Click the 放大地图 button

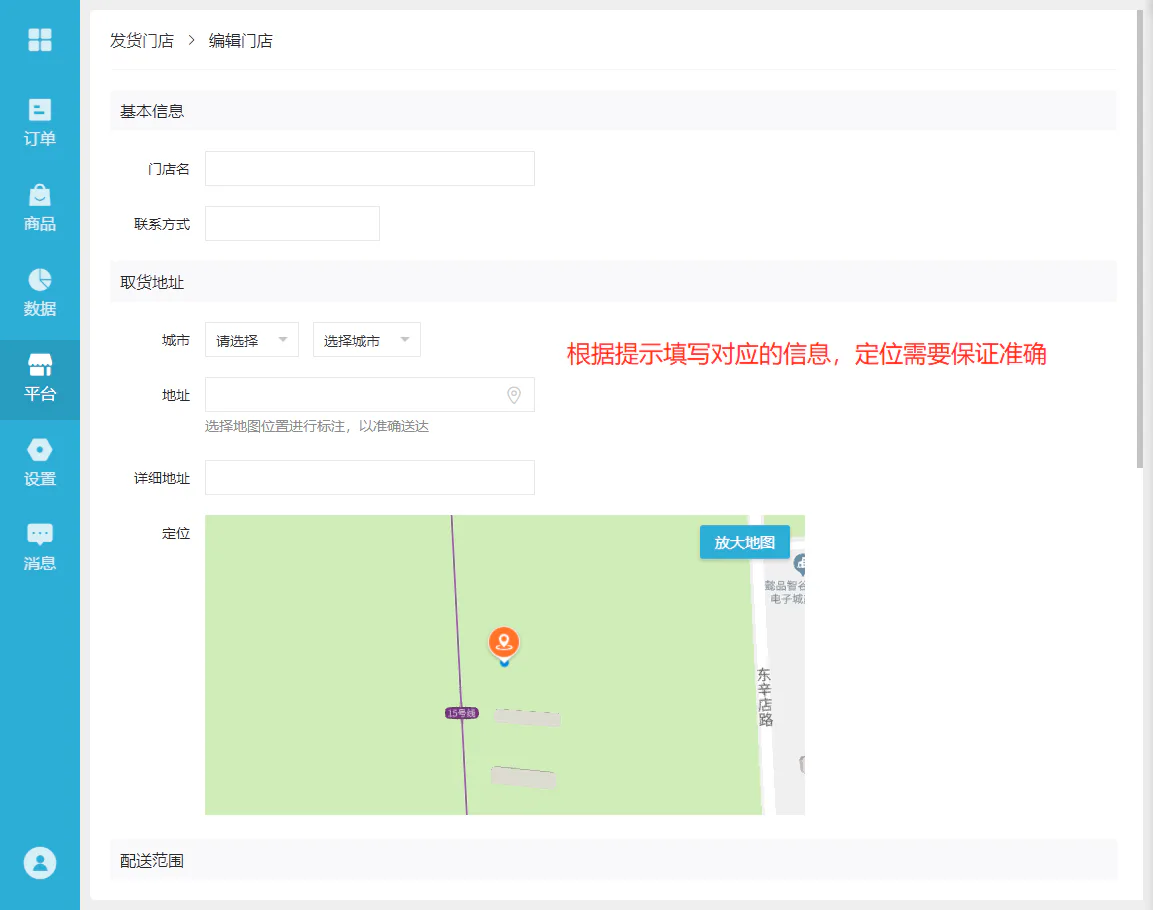click(x=744, y=542)
